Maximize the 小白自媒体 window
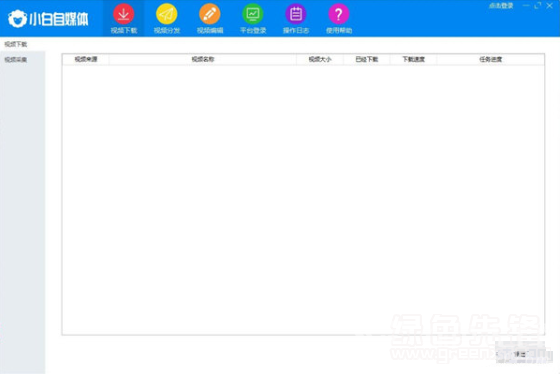 538,6
